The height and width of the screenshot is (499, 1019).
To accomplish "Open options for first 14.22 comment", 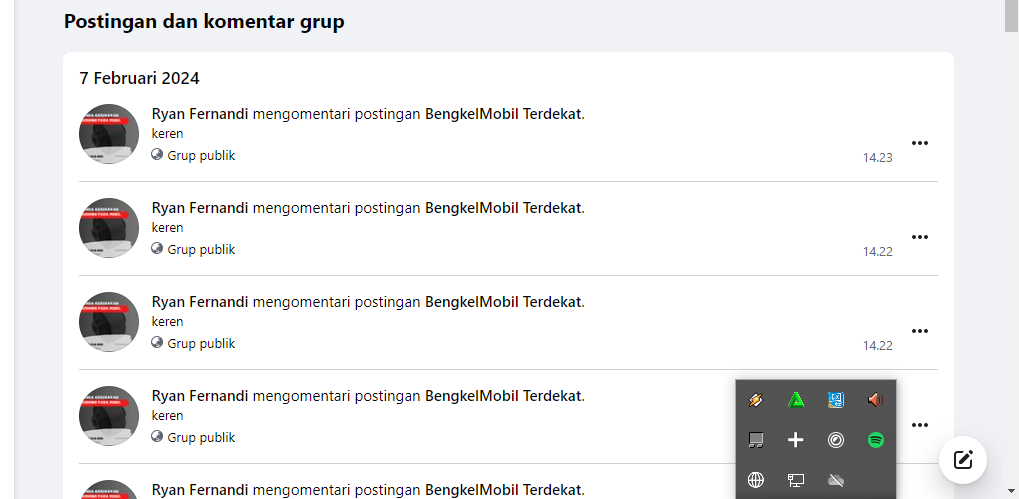I will tap(920, 237).
